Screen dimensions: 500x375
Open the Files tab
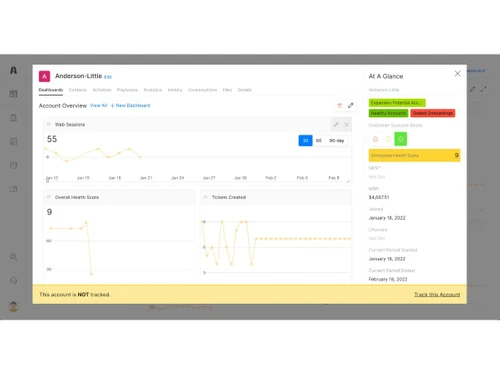(227, 90)
